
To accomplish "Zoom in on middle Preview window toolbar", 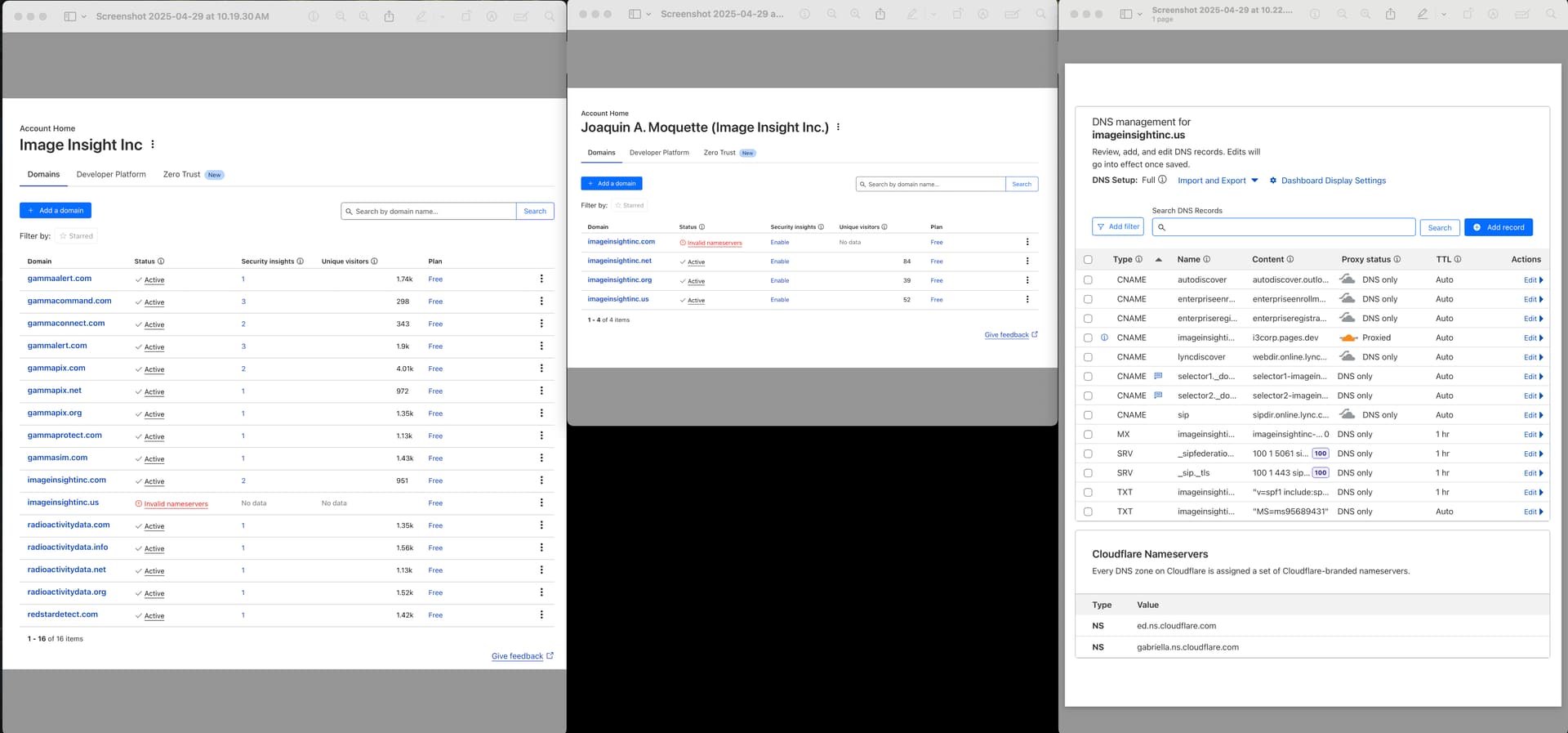I will tap(855, 14).
